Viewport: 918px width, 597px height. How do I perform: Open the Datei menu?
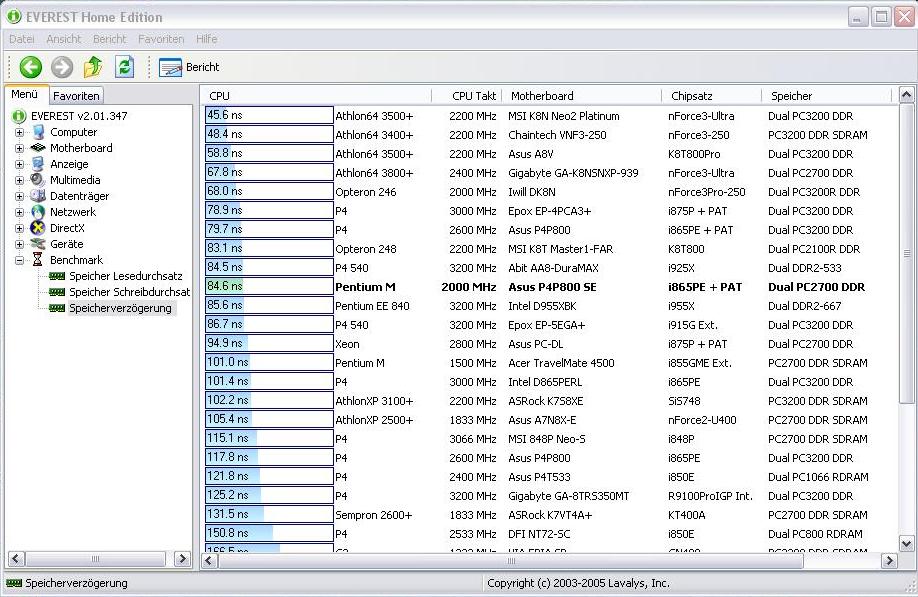[22, 39]
